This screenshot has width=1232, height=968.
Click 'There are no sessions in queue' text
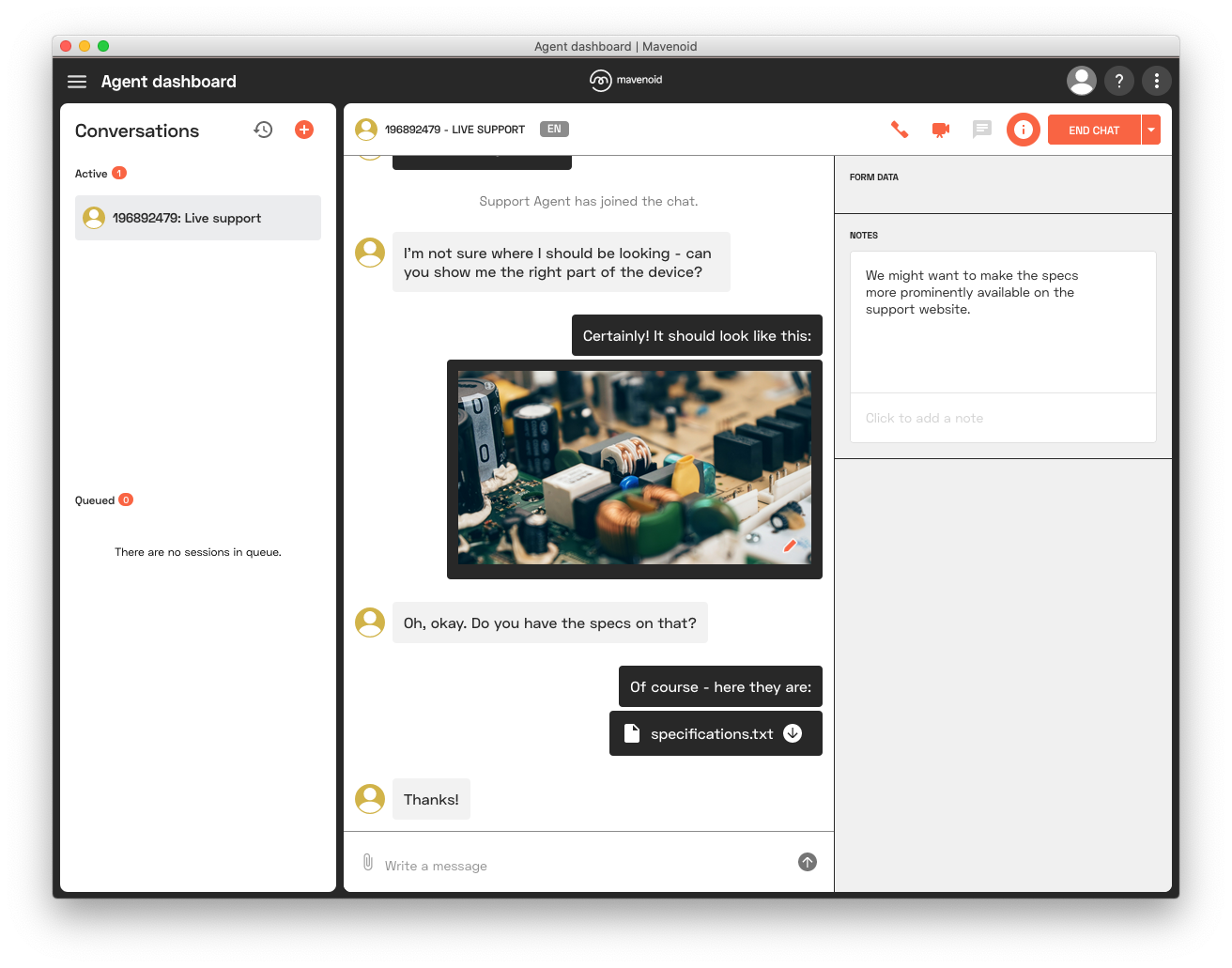tap(198, 552)
